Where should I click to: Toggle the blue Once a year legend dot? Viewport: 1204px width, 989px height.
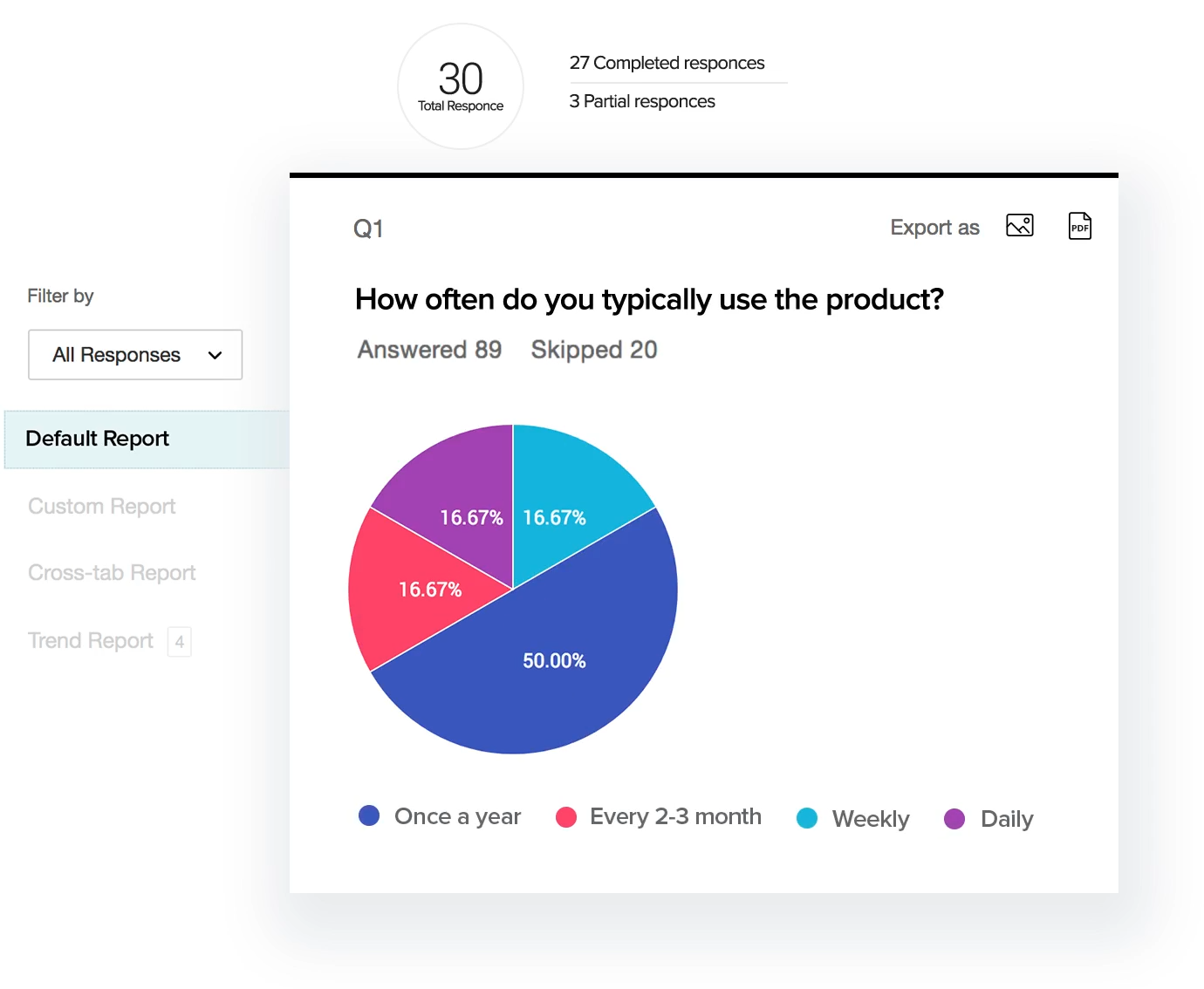[x=369, y=816]
